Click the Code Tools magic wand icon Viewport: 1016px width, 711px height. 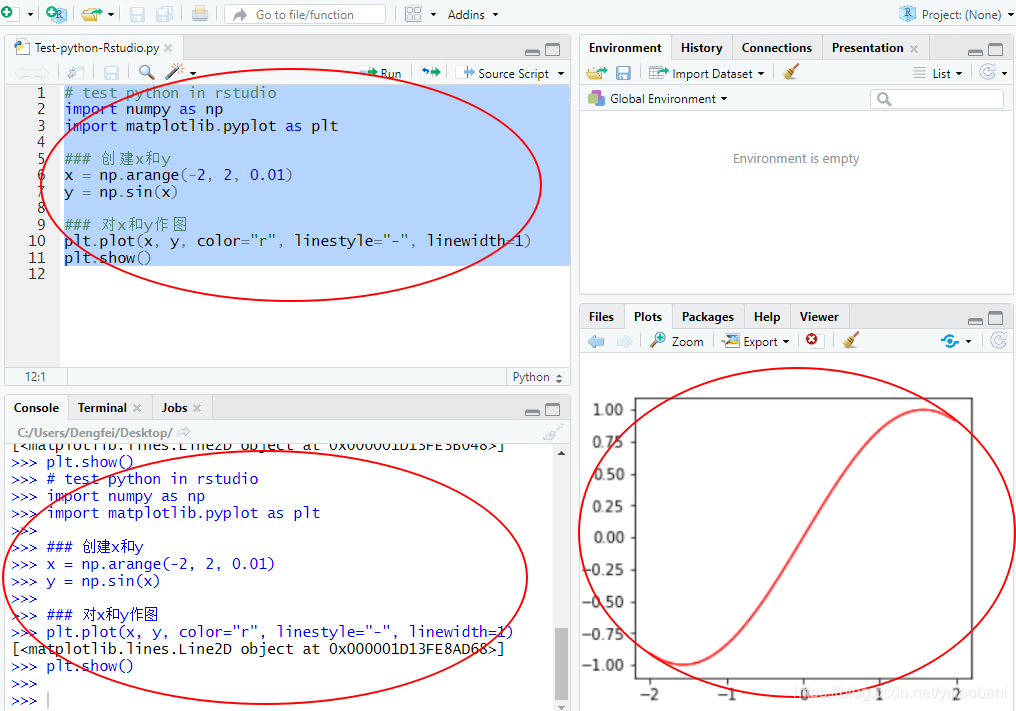(174, 72)
